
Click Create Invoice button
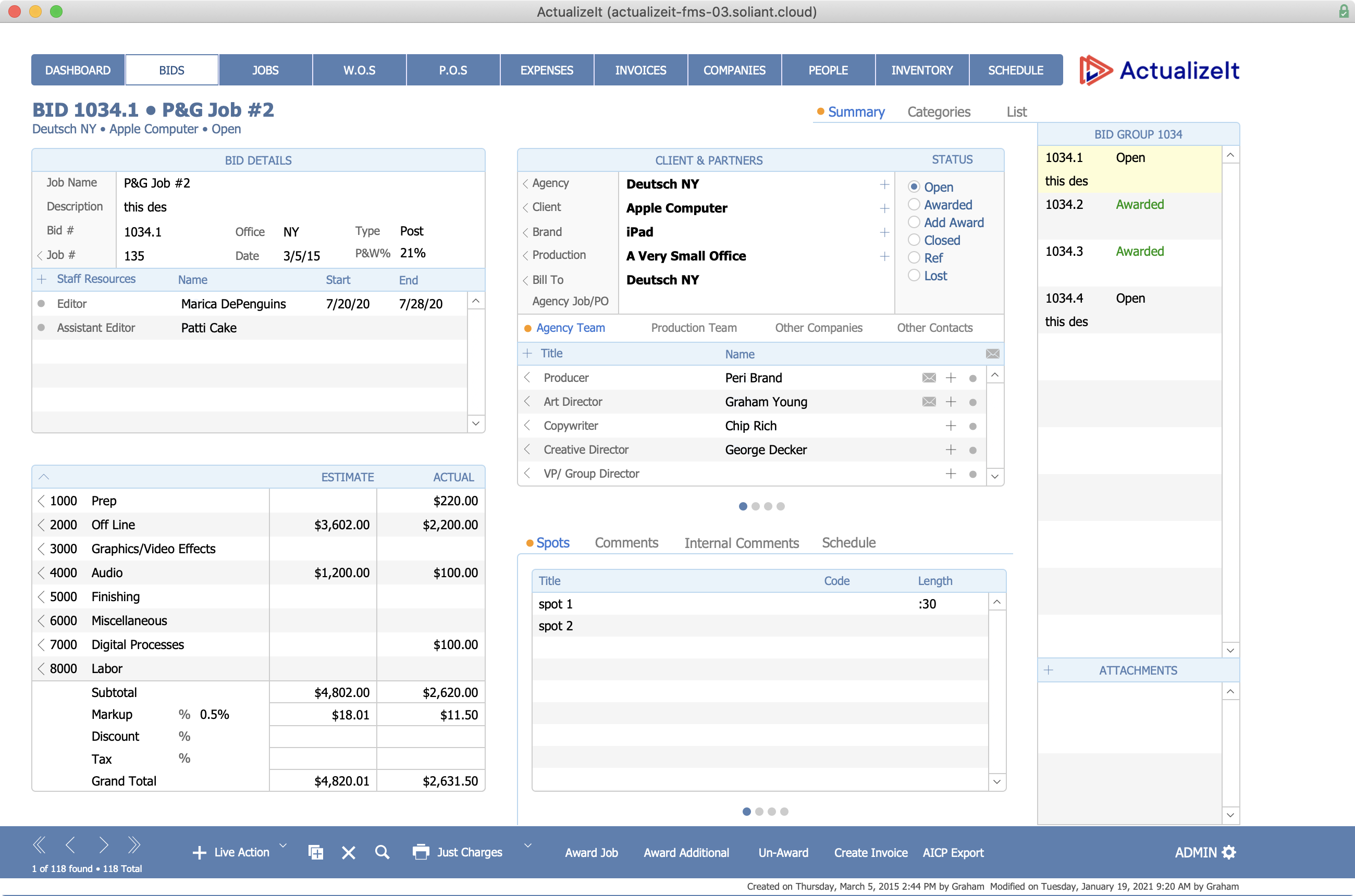click(x=871, y=853)
